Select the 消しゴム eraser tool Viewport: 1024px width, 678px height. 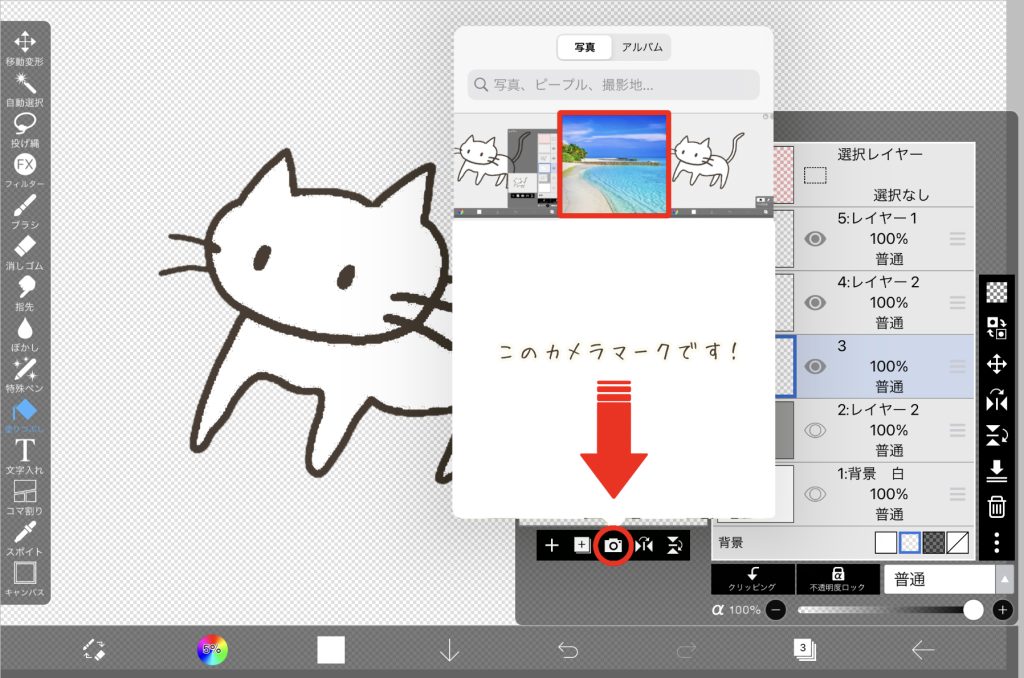25,248
